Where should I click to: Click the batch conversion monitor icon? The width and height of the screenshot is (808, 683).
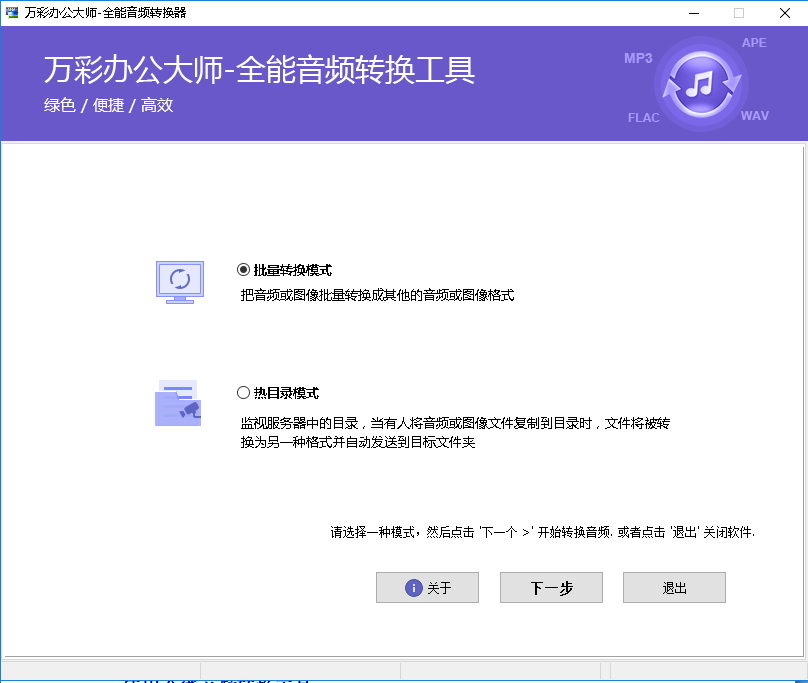coord(180,282)
